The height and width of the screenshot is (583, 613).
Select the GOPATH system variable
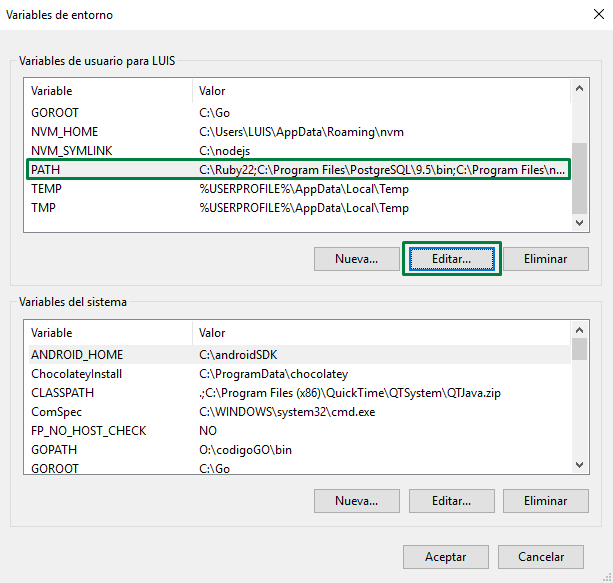click(x=299, y=450)
